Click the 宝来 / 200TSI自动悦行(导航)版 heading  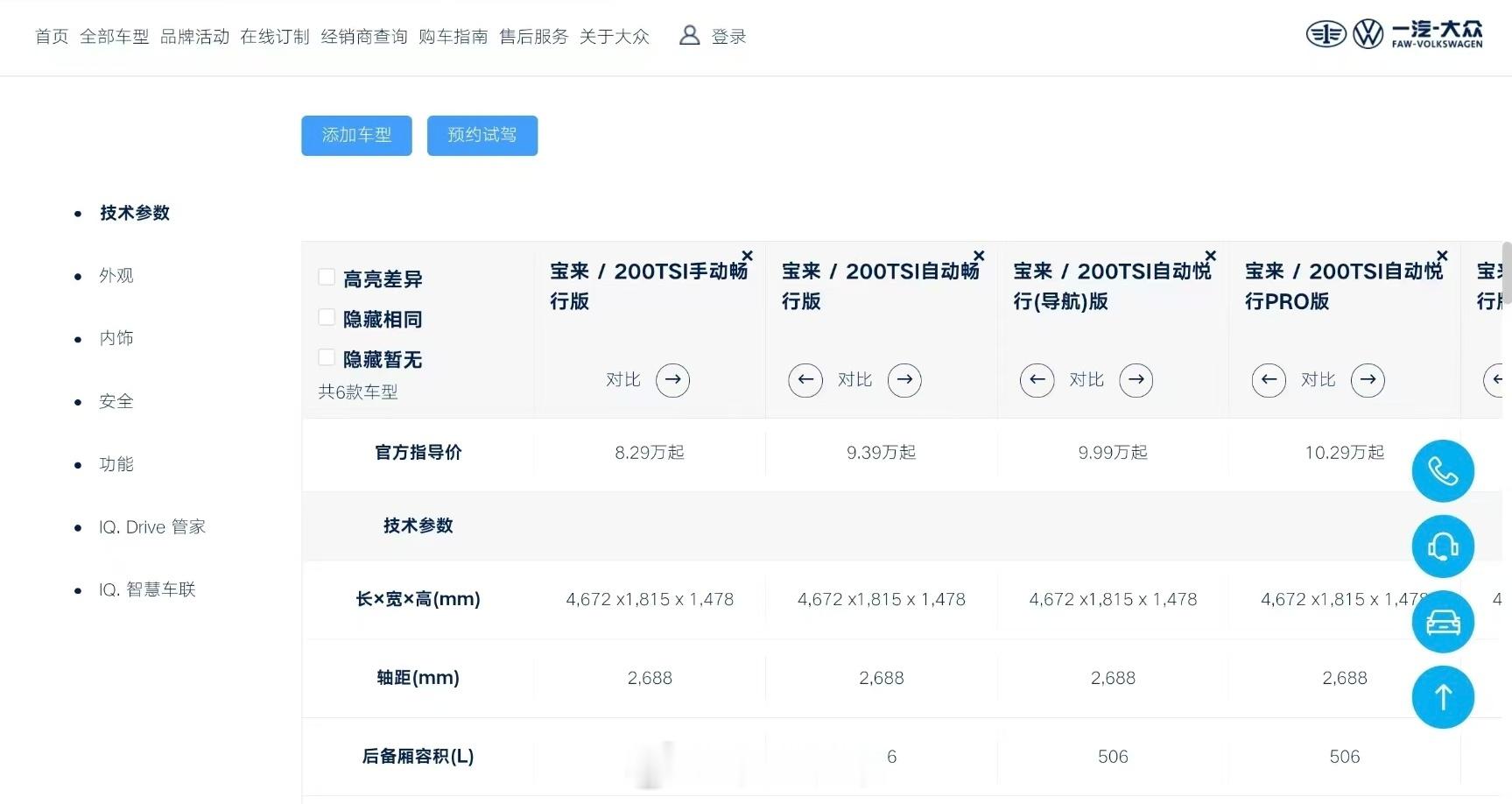pyautogui.click(x=1112, y=286)
